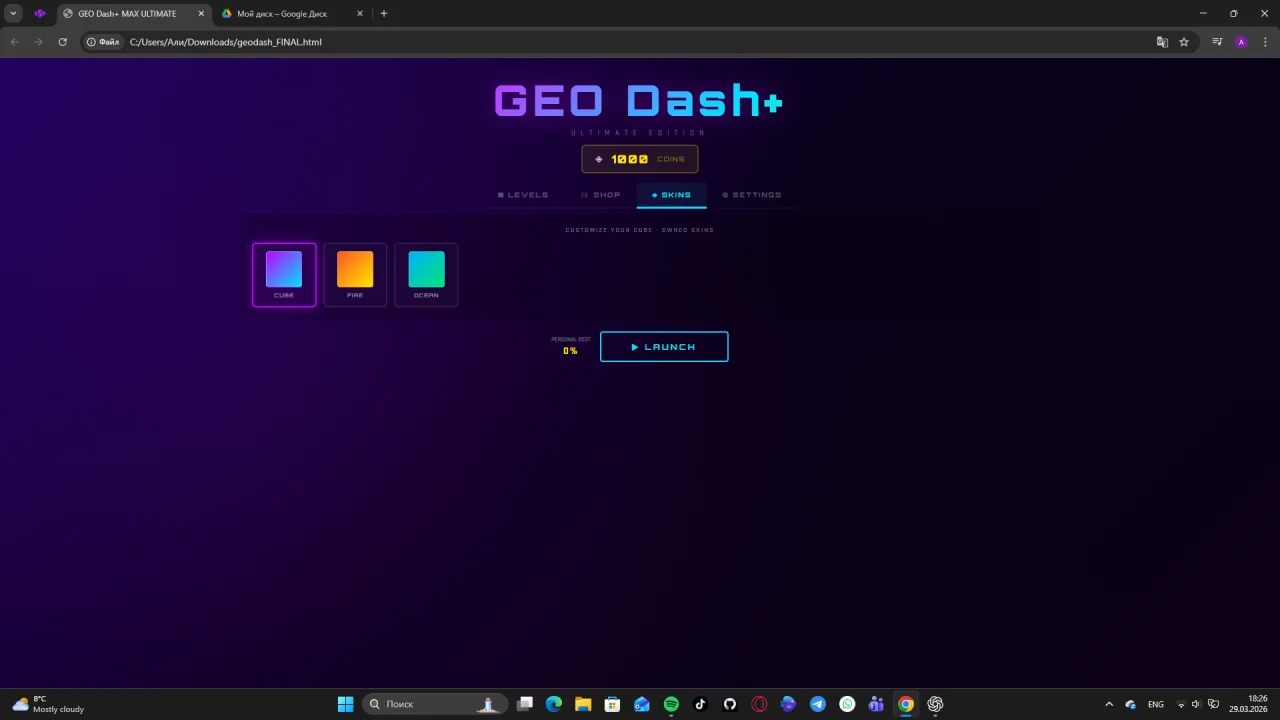Open Spotify from the taskbar
Screen dimensions: 1280x720
tap(671, 704)
